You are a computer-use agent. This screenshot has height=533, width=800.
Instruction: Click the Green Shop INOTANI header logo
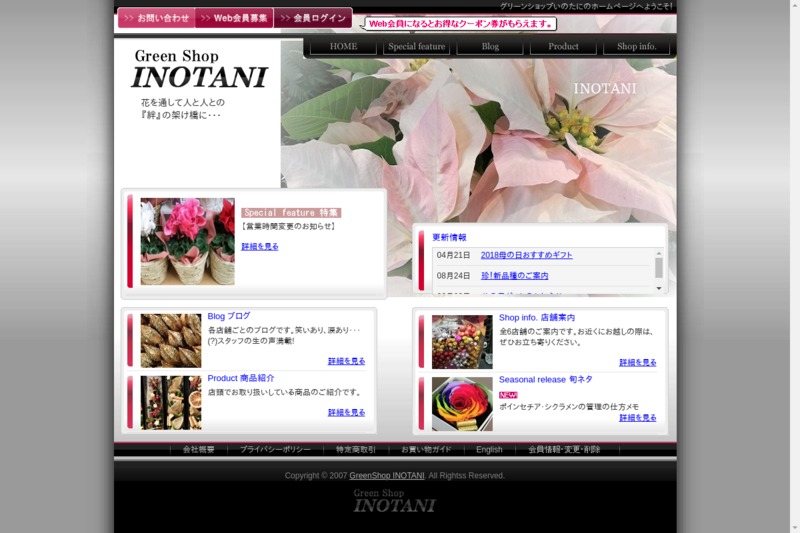click(199, 69)
